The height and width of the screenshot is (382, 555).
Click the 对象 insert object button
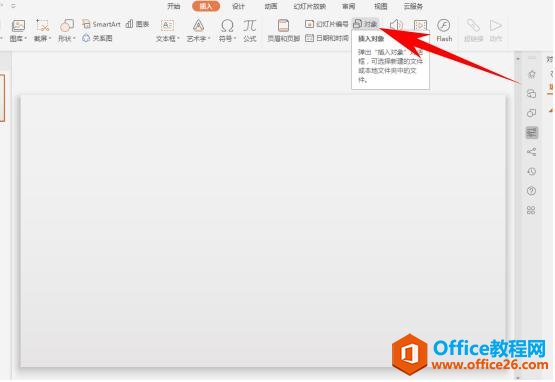coord(366,24)
